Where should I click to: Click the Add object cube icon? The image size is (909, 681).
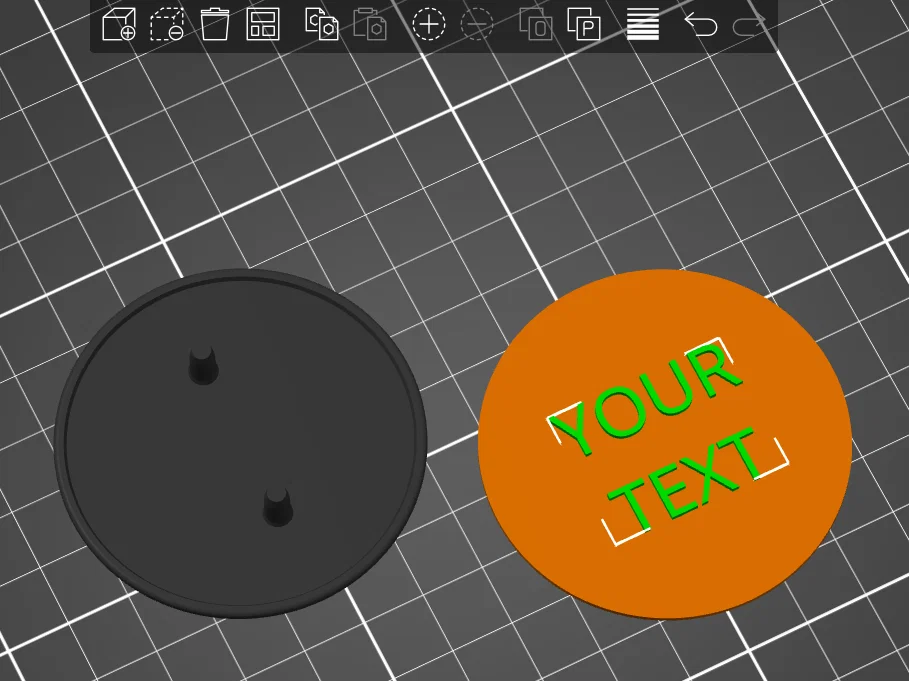tap(119, 24)
